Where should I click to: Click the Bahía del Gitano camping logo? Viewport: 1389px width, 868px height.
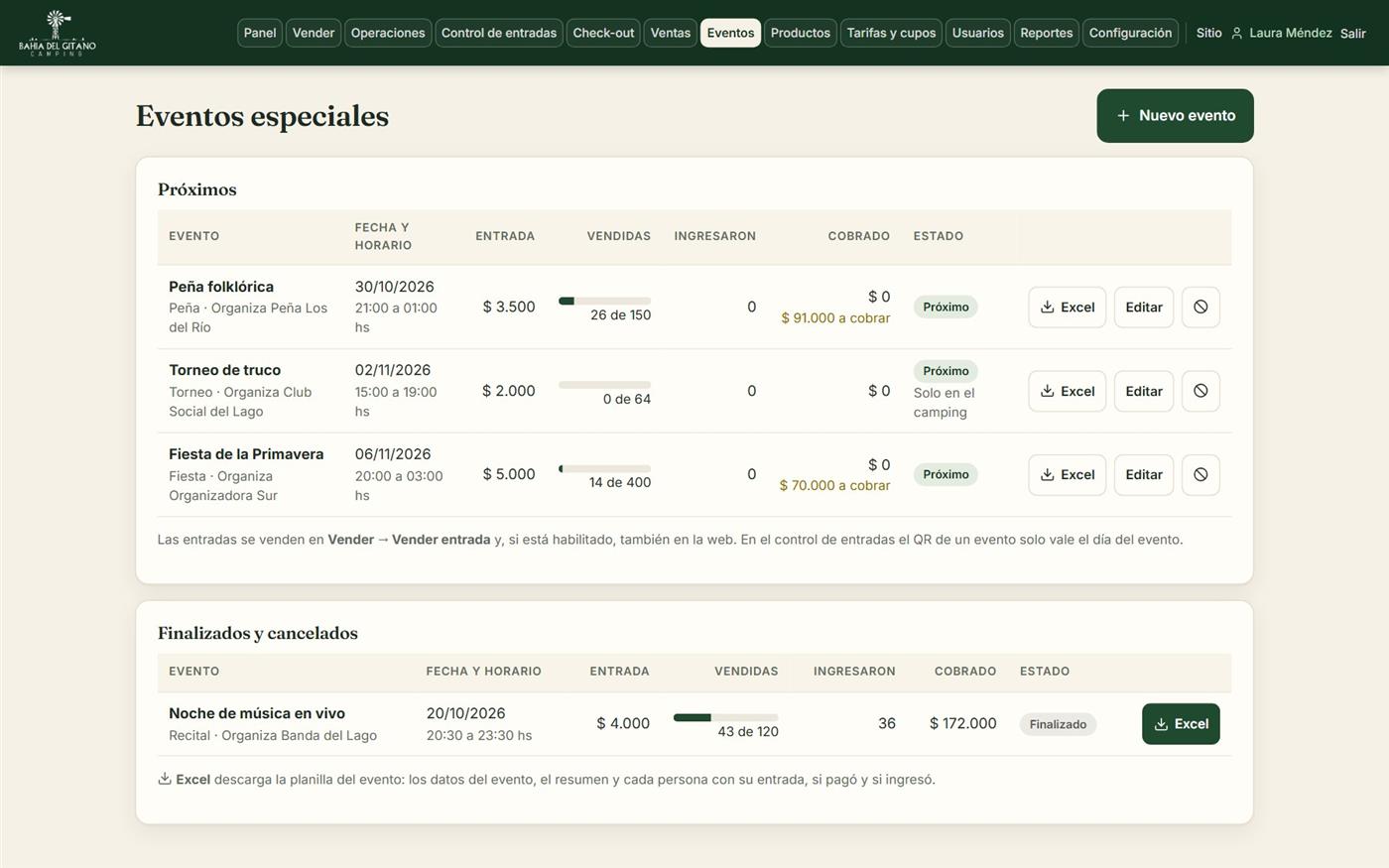58,33
